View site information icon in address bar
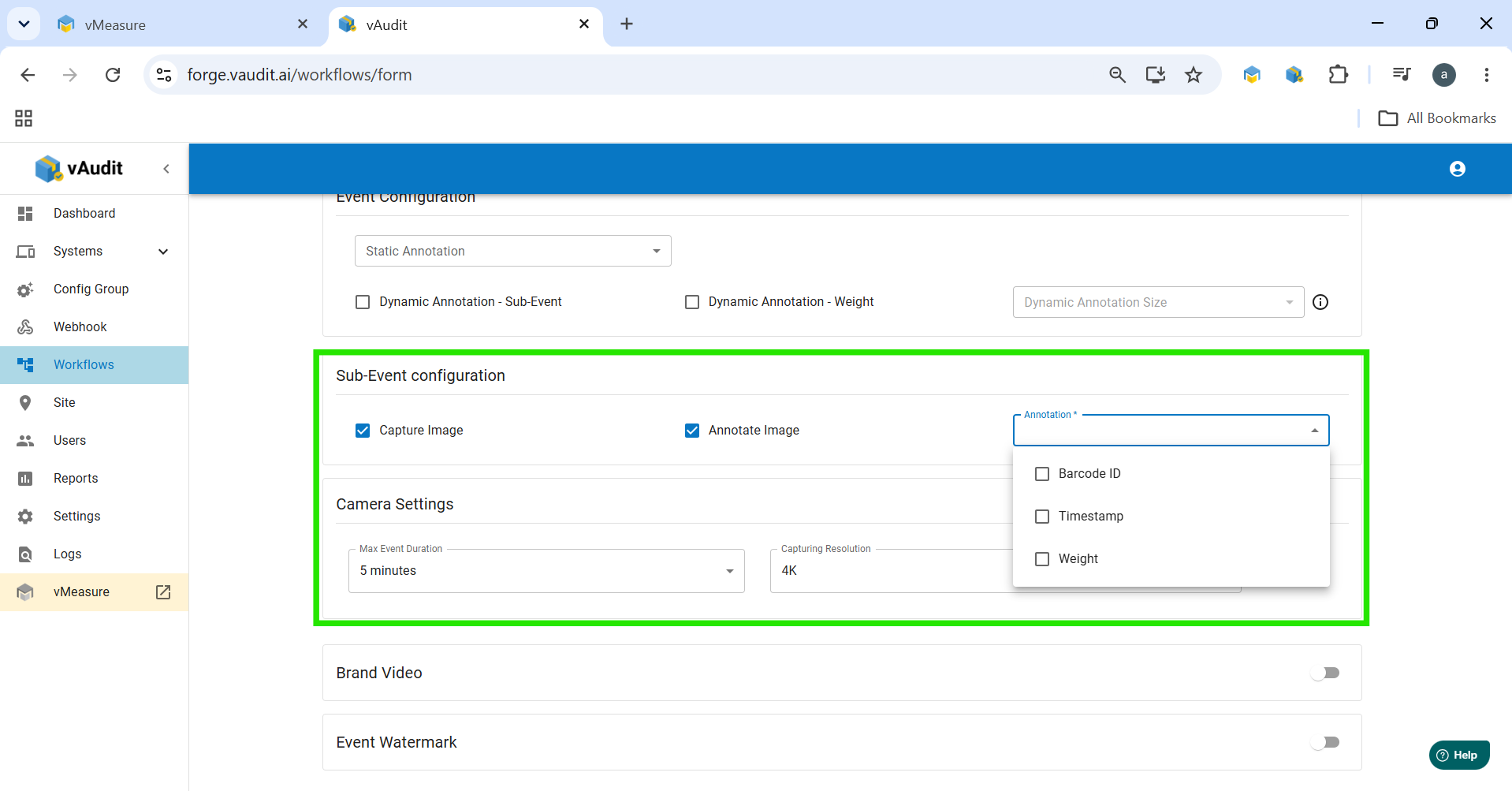Viewport: 1512px width, 791px height. coord(164,75)
